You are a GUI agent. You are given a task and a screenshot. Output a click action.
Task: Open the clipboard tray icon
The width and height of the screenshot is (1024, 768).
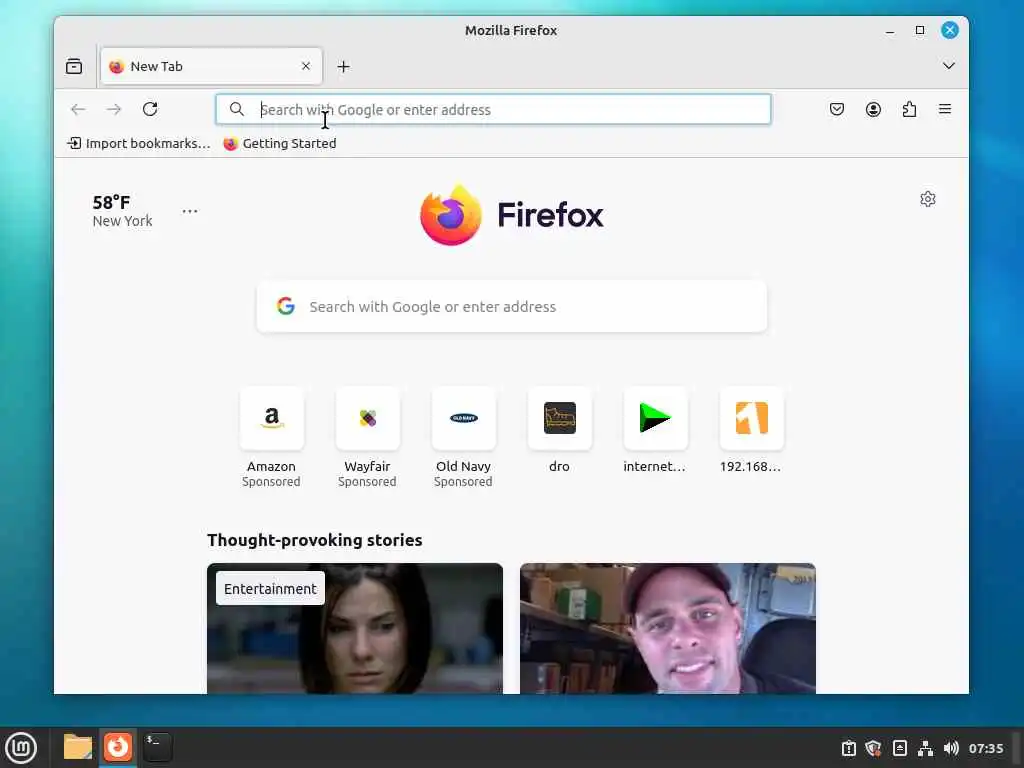848,748
